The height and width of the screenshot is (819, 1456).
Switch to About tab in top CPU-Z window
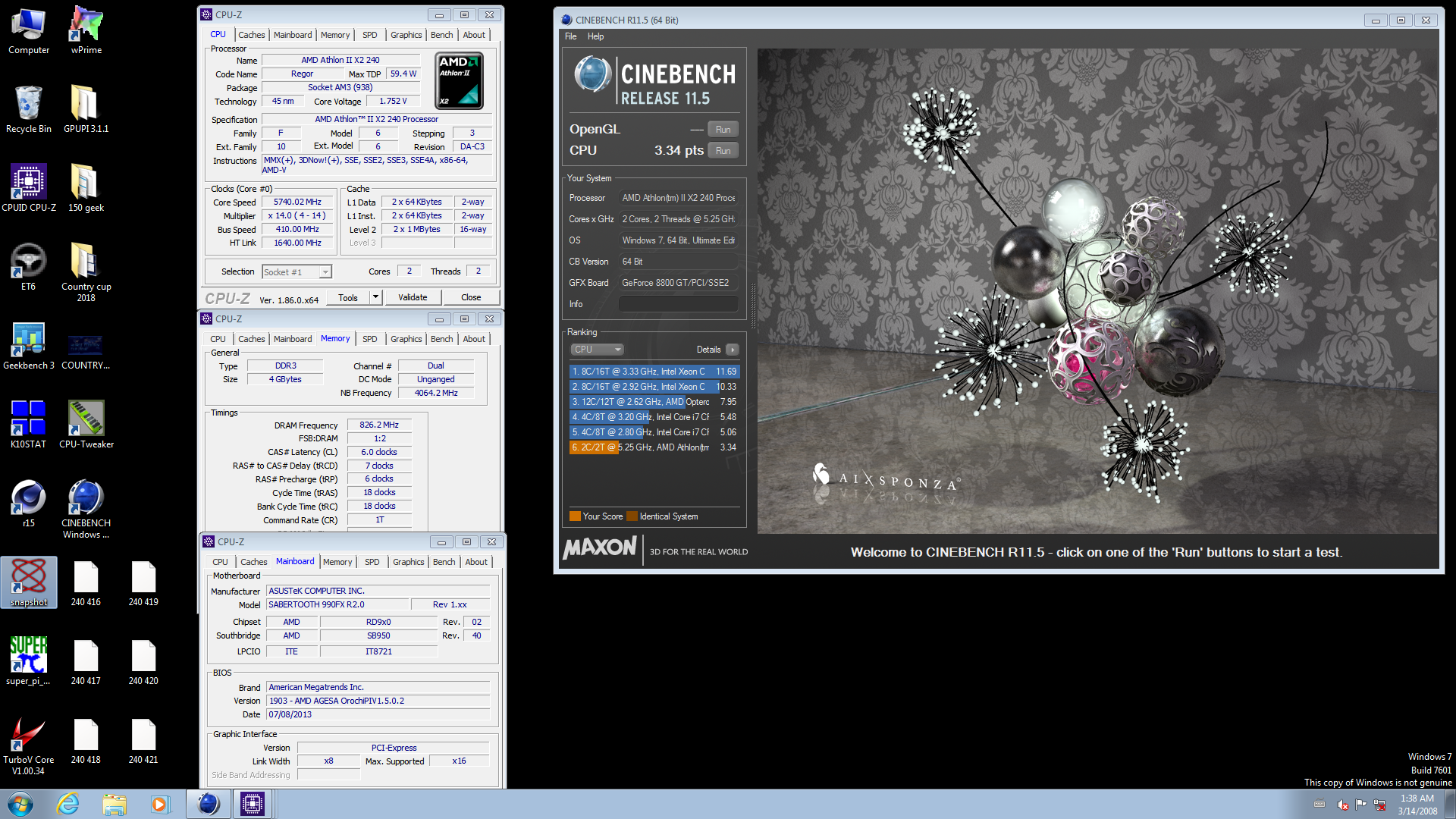(474, 35)
